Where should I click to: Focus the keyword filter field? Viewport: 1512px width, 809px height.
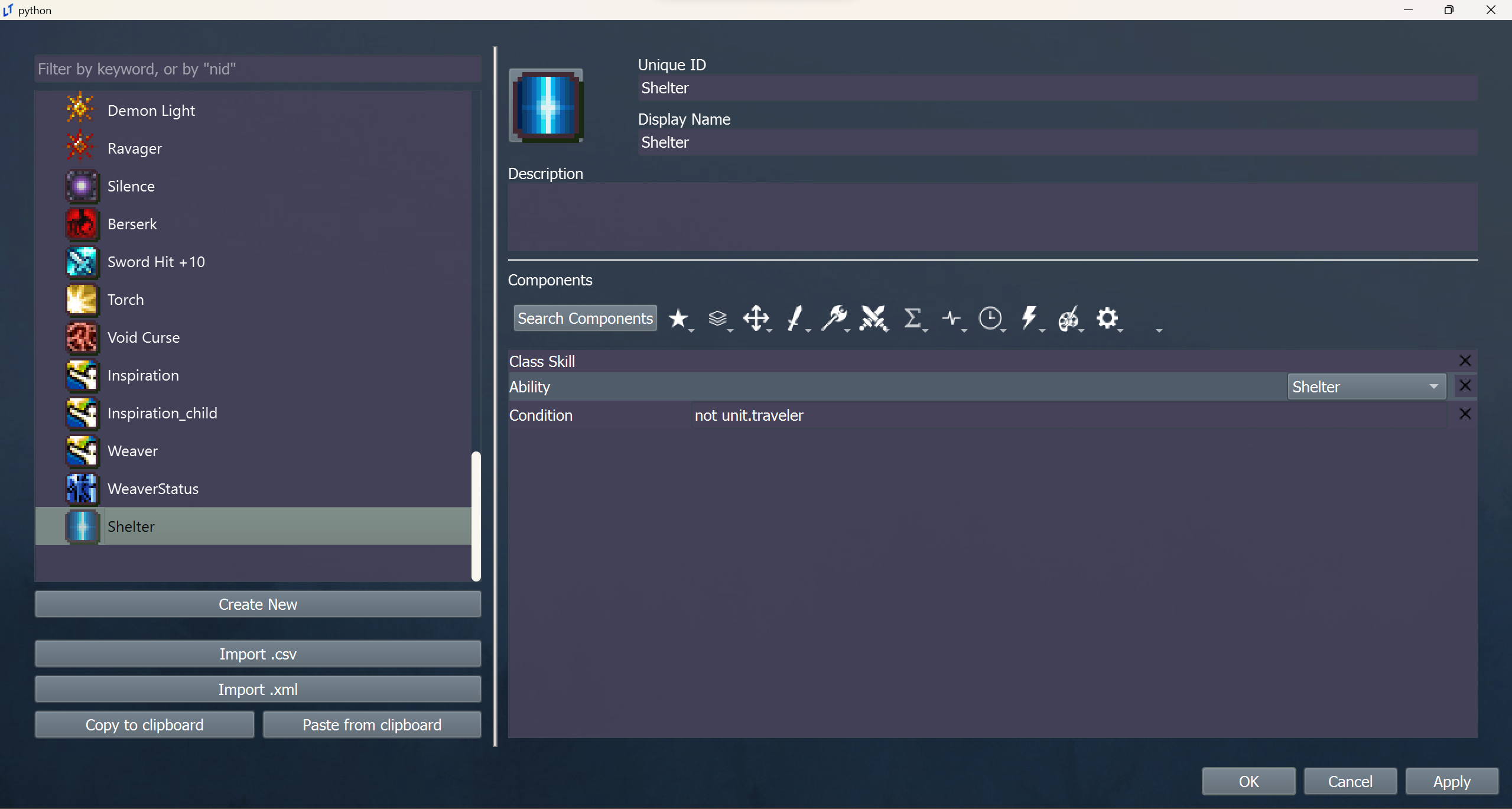(x=258, y=69)
